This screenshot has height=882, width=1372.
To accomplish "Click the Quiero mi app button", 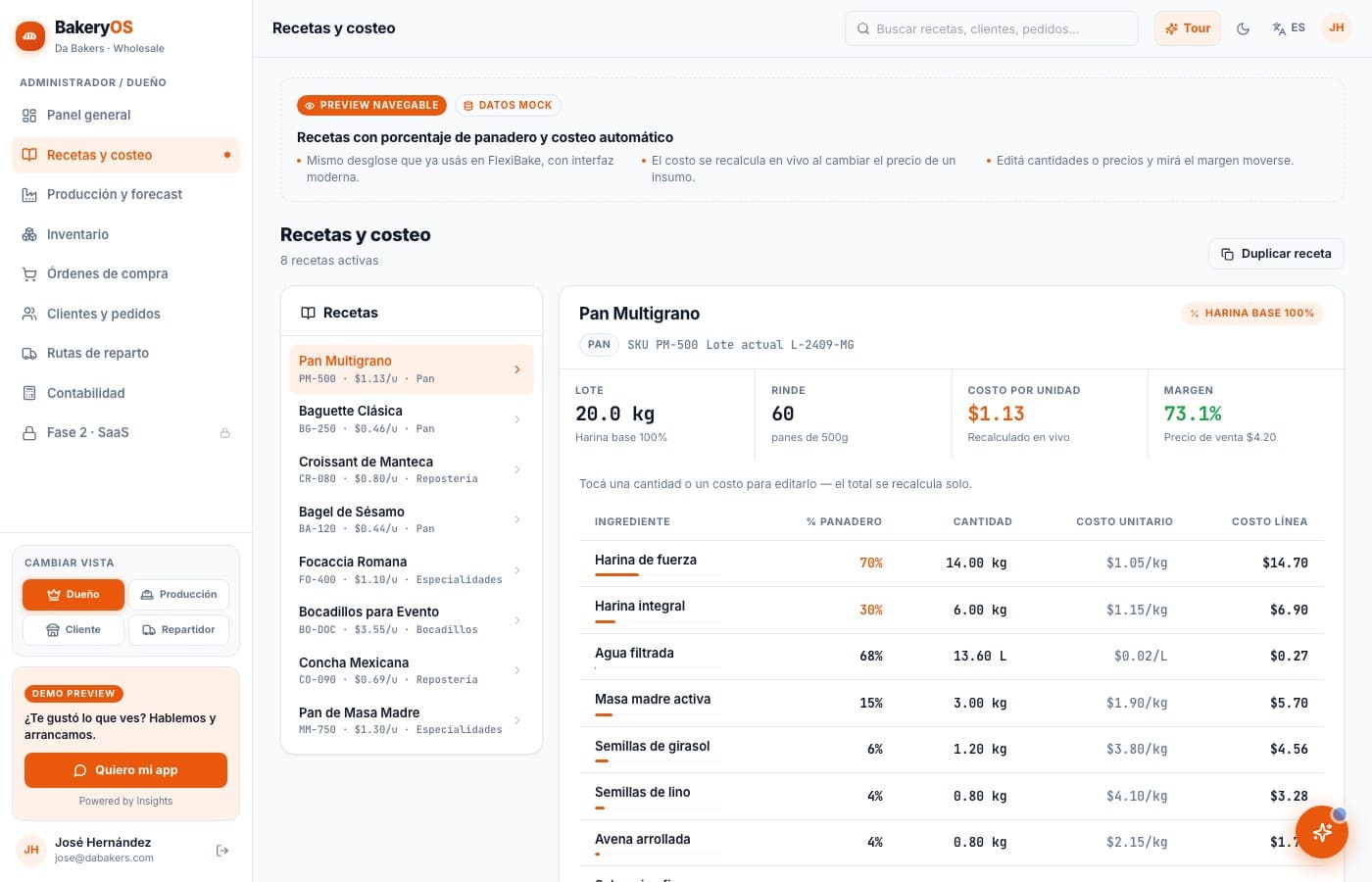I will 125,770.
